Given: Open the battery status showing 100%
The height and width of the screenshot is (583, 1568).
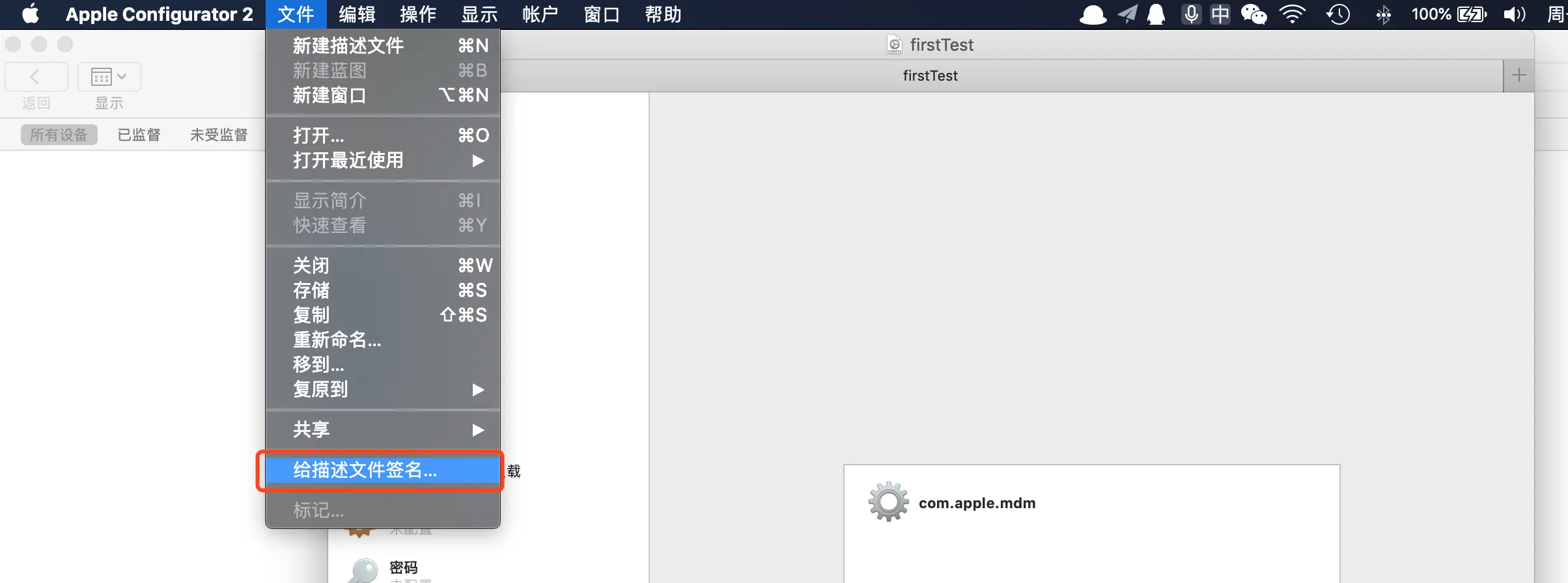Looking at the screenshot, I should (x=1449, y=14).
